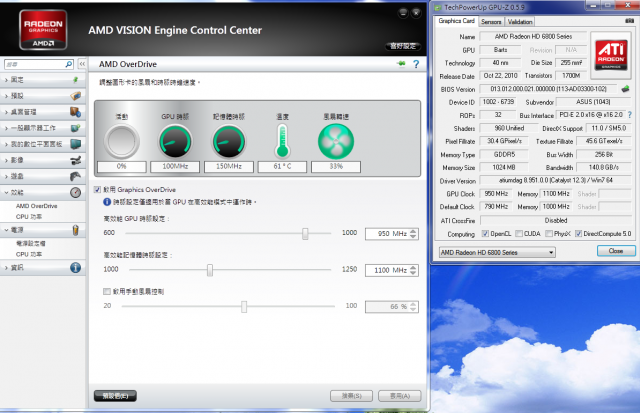Click the Preferences button in header

click(x=402, y=46)
